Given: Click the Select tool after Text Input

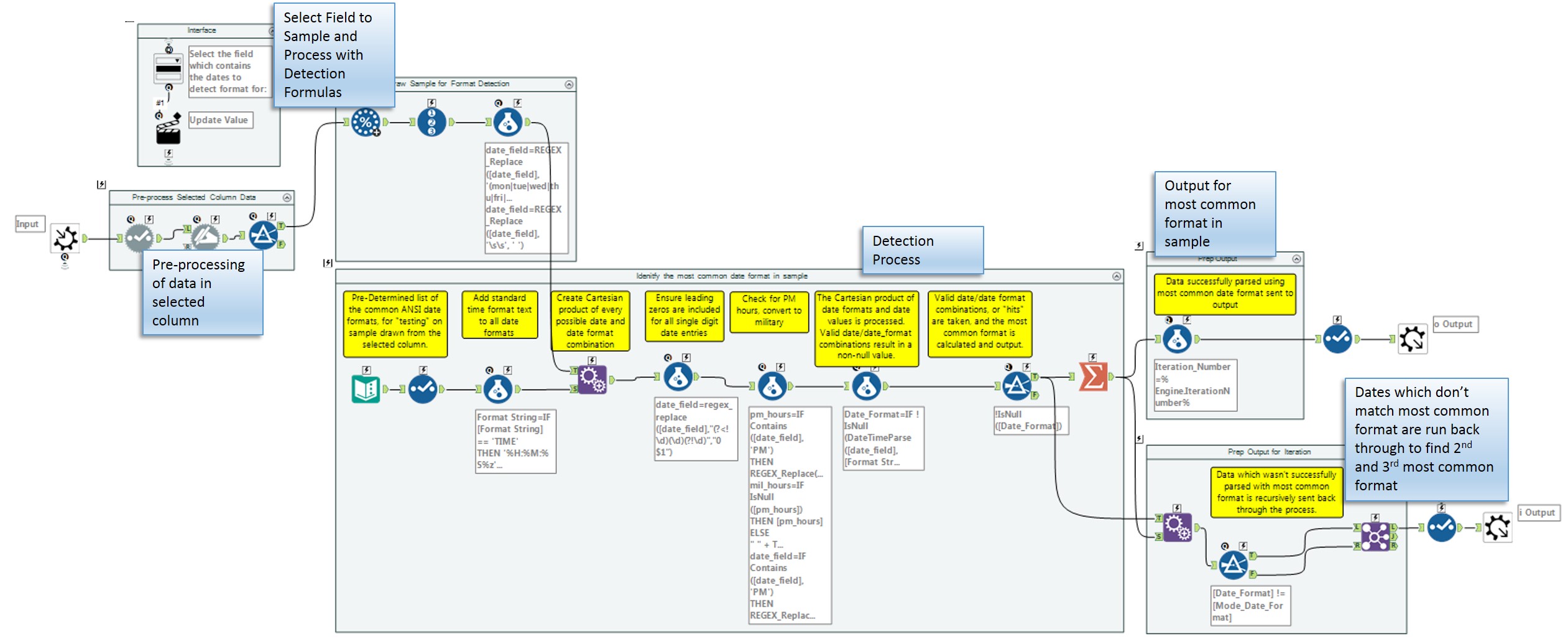Looking at the screenshot, I should [423, 389].
